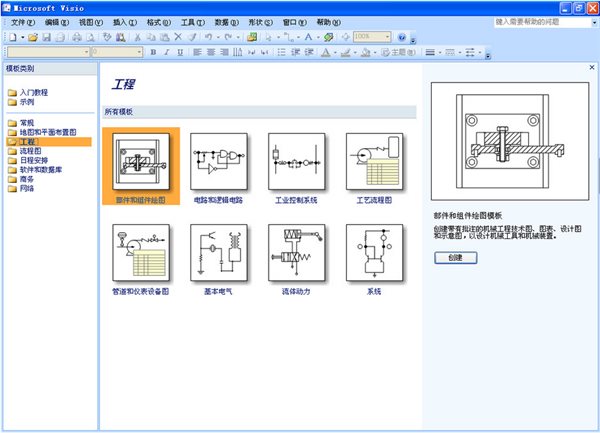Click the Paste icon in toolbar
Screen dimensions: 600x433
tap(165, 37)
